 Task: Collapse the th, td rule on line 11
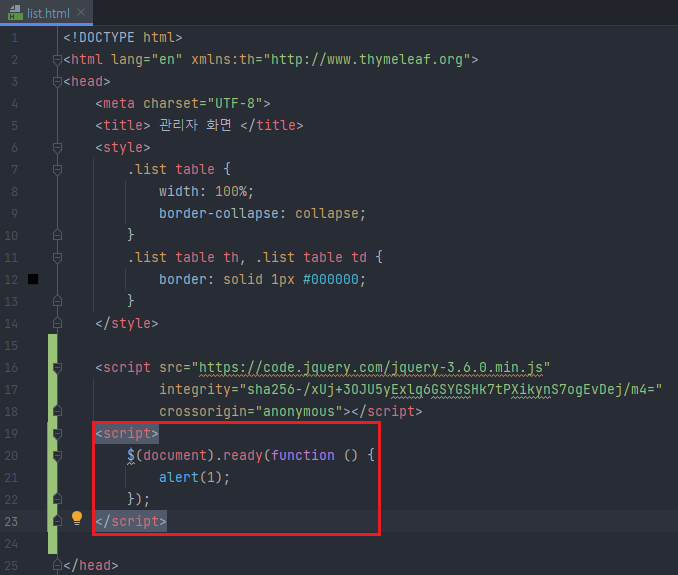57,258
